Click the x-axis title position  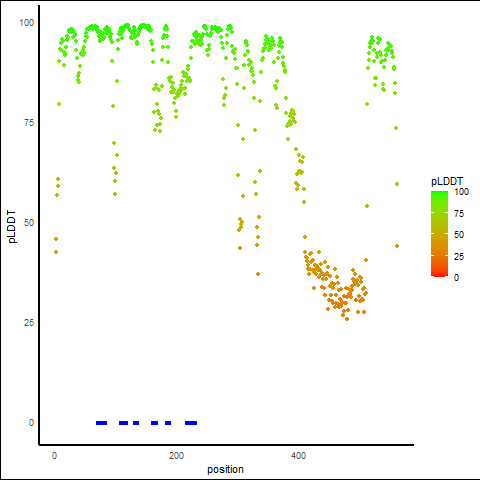[225, 469]
